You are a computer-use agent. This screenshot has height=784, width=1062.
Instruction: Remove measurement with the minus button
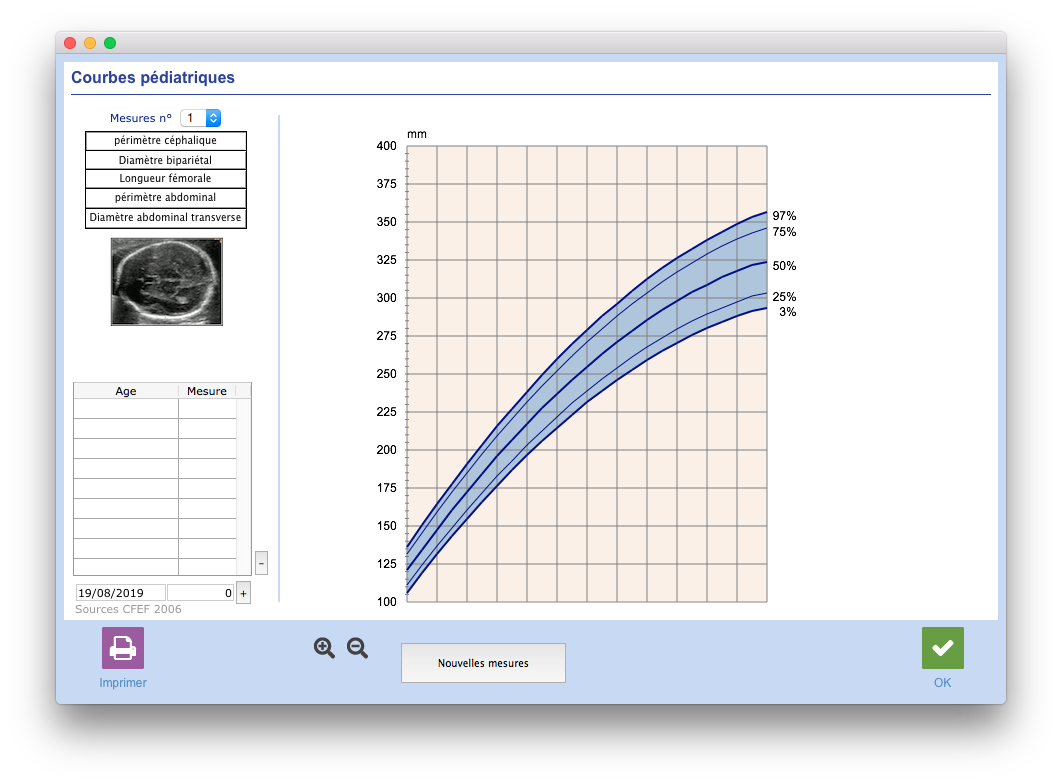(x=261, y=563)
